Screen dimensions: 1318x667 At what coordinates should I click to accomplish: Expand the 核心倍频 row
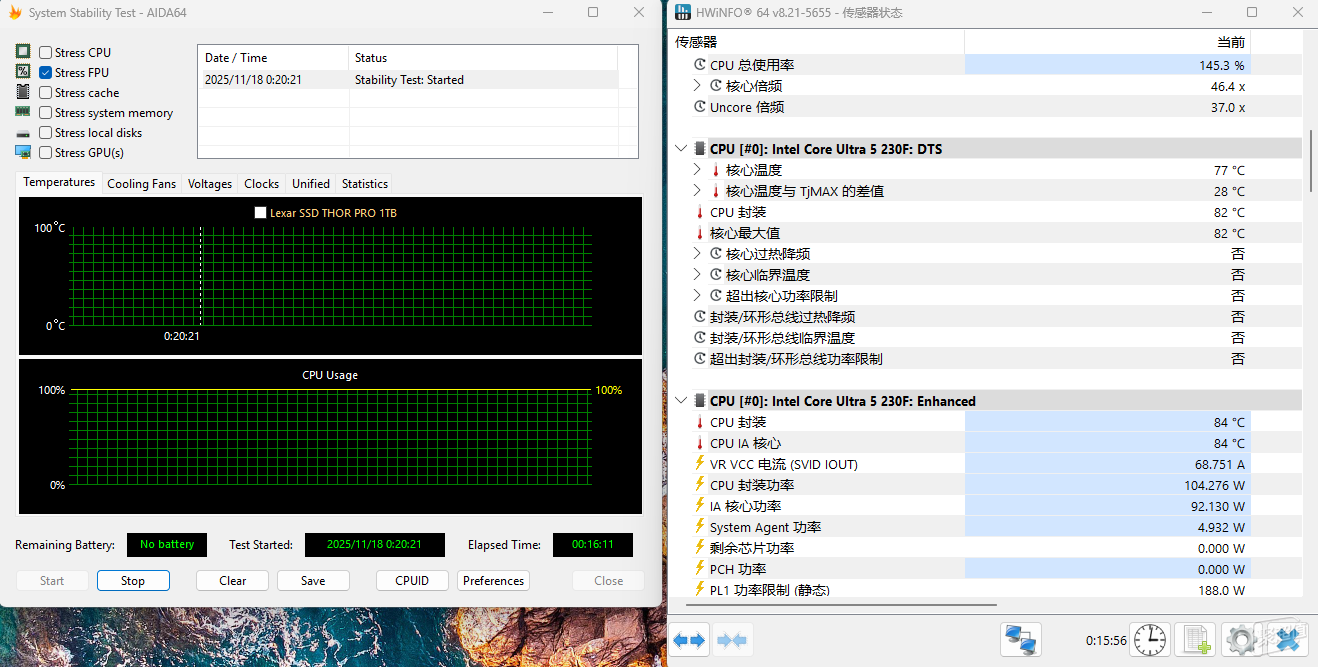pyautogui.click(x=697, y=86)
